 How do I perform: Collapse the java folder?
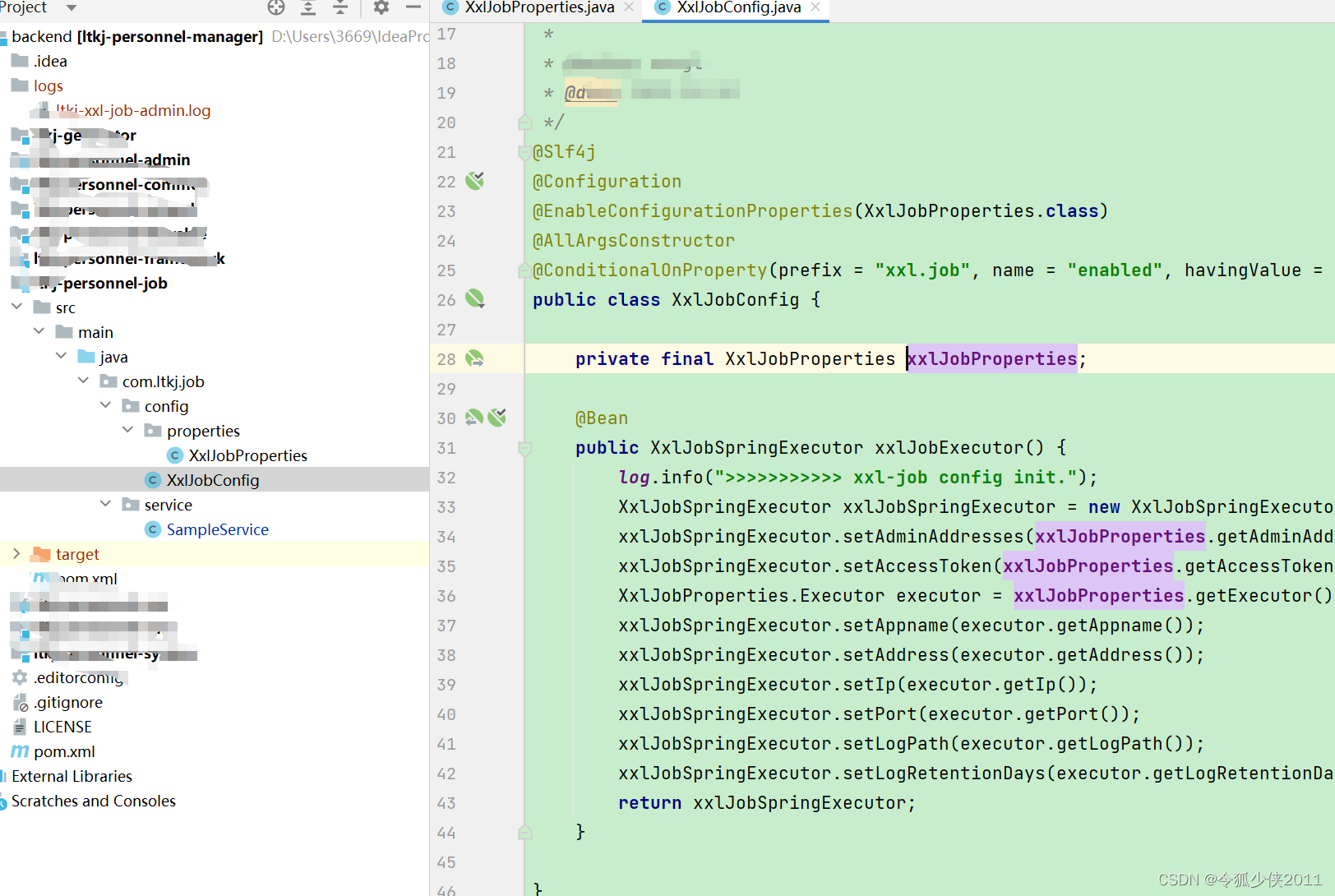coord(62,356)
